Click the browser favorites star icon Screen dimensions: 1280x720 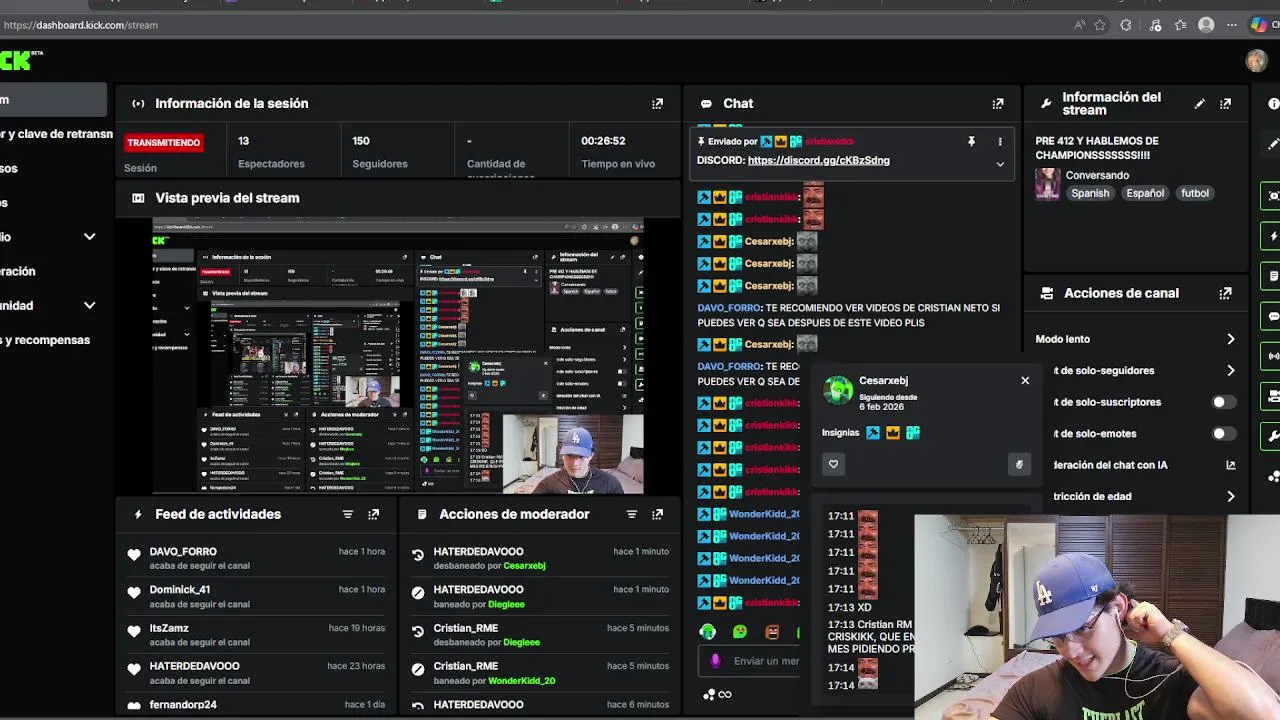tap(1100, 25)
